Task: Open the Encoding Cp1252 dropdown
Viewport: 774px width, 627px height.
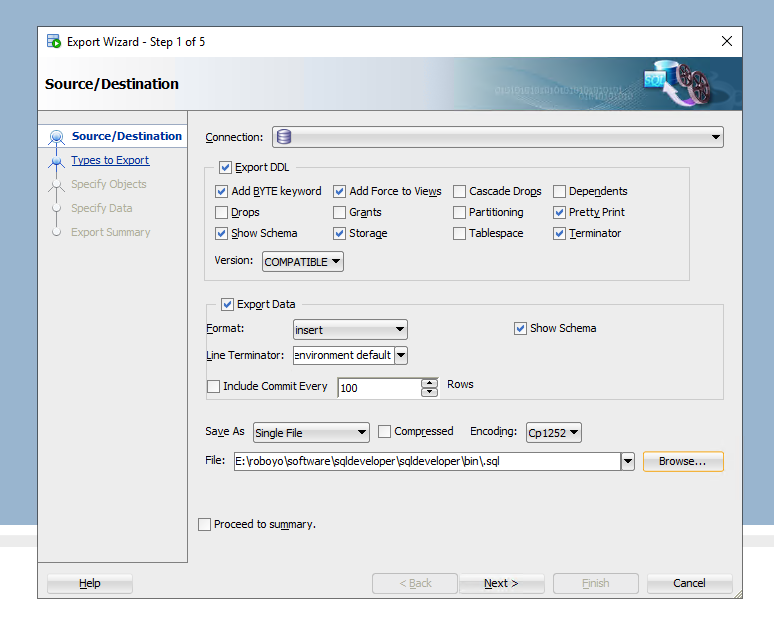Action: pyautogui.click(x=553, y=432)
